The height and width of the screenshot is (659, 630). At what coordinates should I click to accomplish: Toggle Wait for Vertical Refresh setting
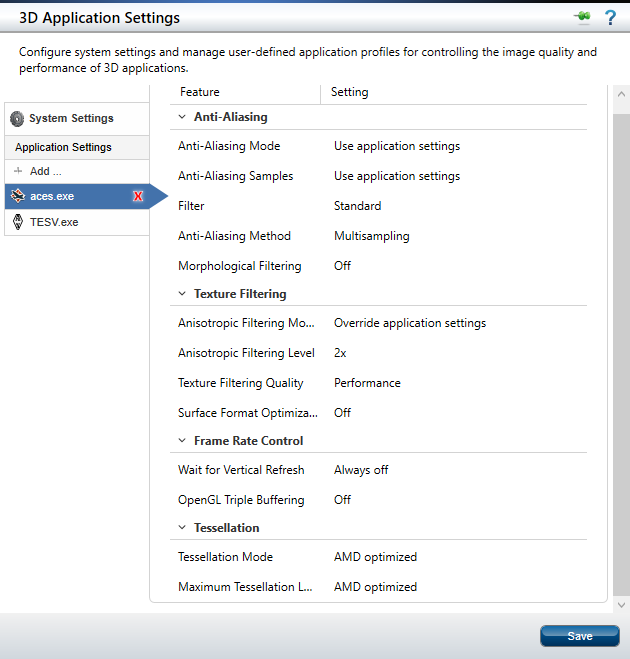361,470
